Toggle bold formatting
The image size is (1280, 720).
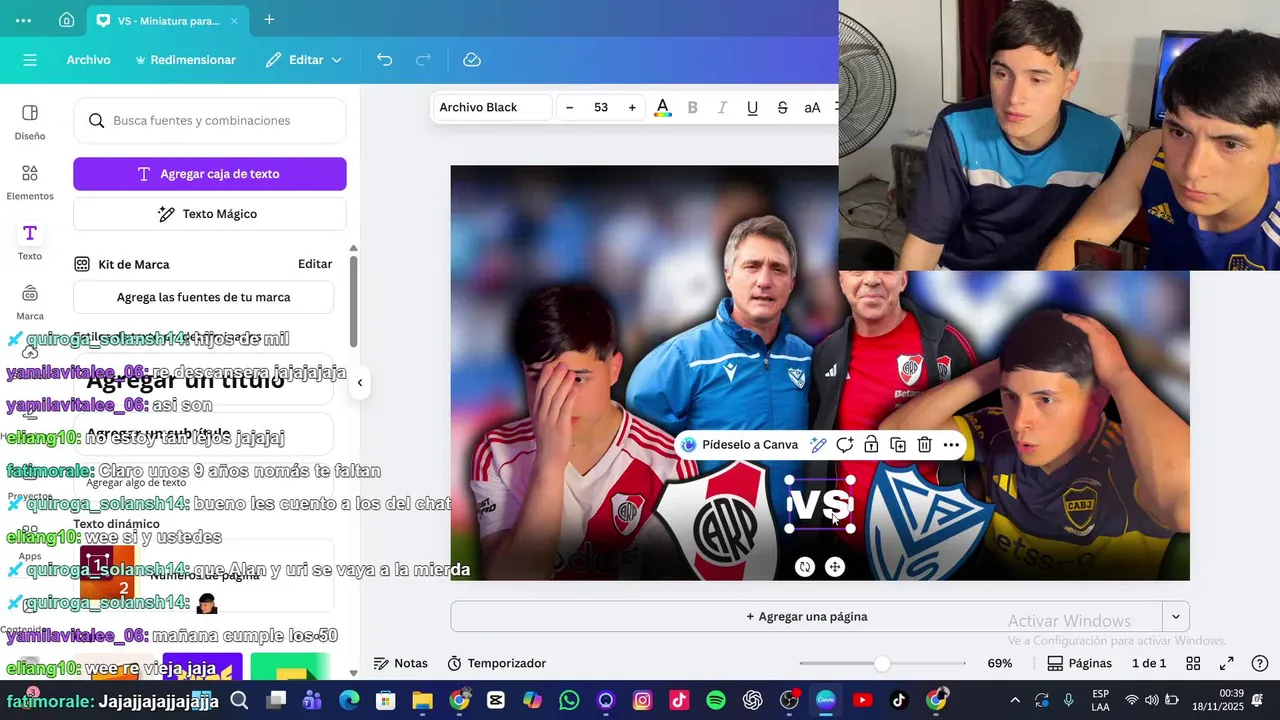click(692, 108)
